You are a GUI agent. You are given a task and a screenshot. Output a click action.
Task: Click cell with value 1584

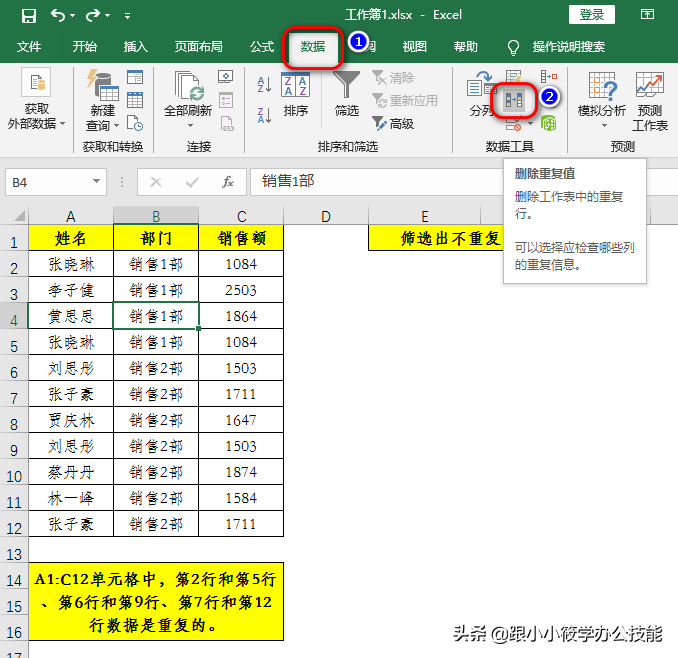pos(241,498)
